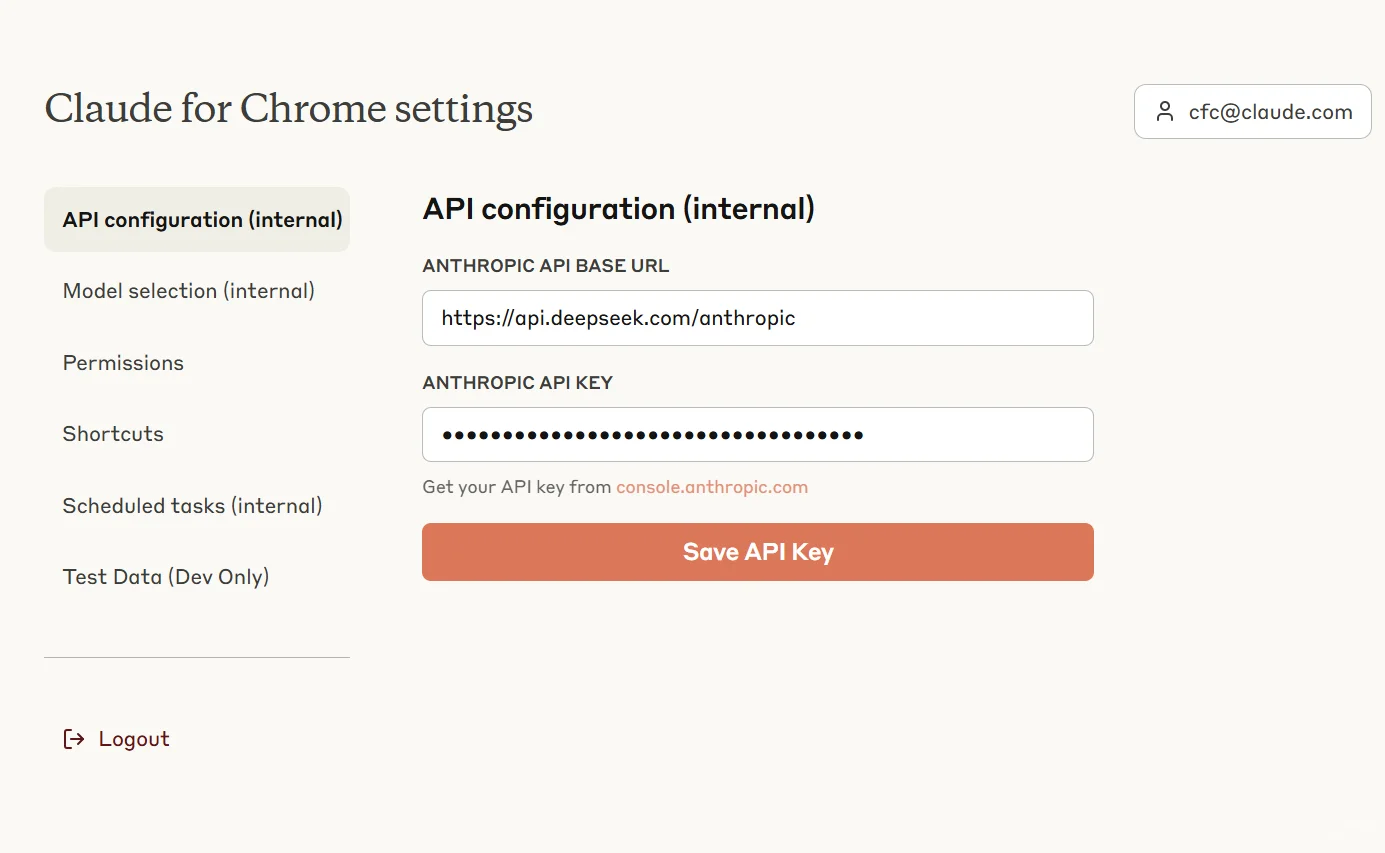Click the ANTHROPIC API BASE URL label
Screen dimensions: 1385x853
(x=545, y=266)
